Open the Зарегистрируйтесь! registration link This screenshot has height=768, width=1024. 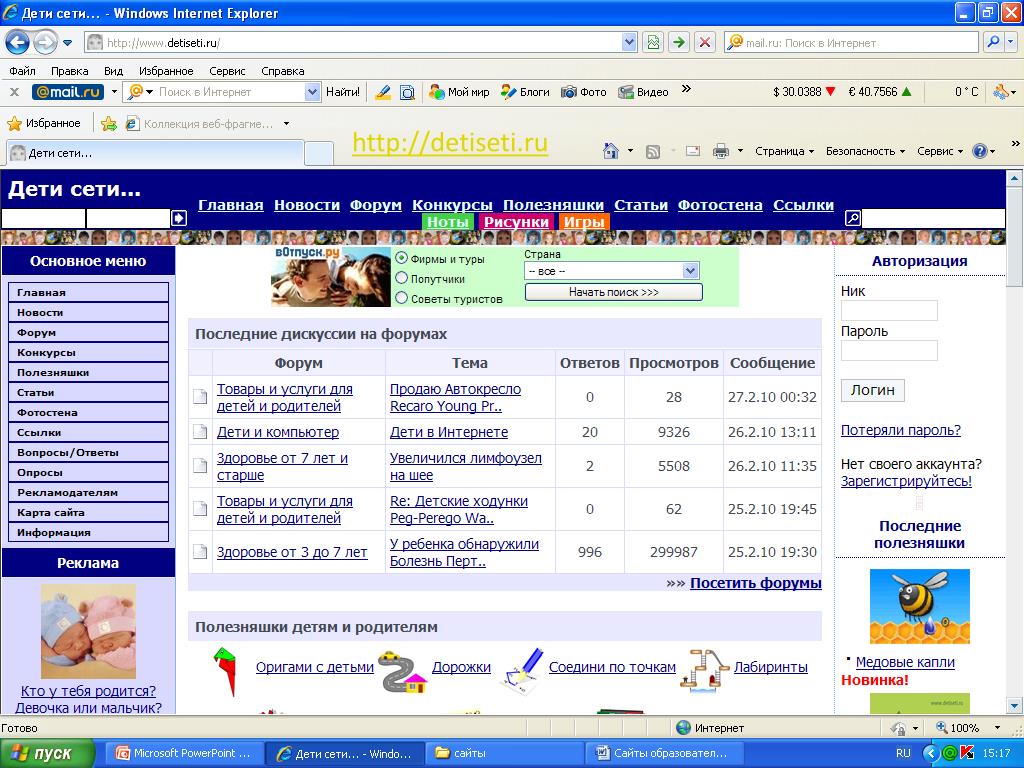(x=906, y=481)
